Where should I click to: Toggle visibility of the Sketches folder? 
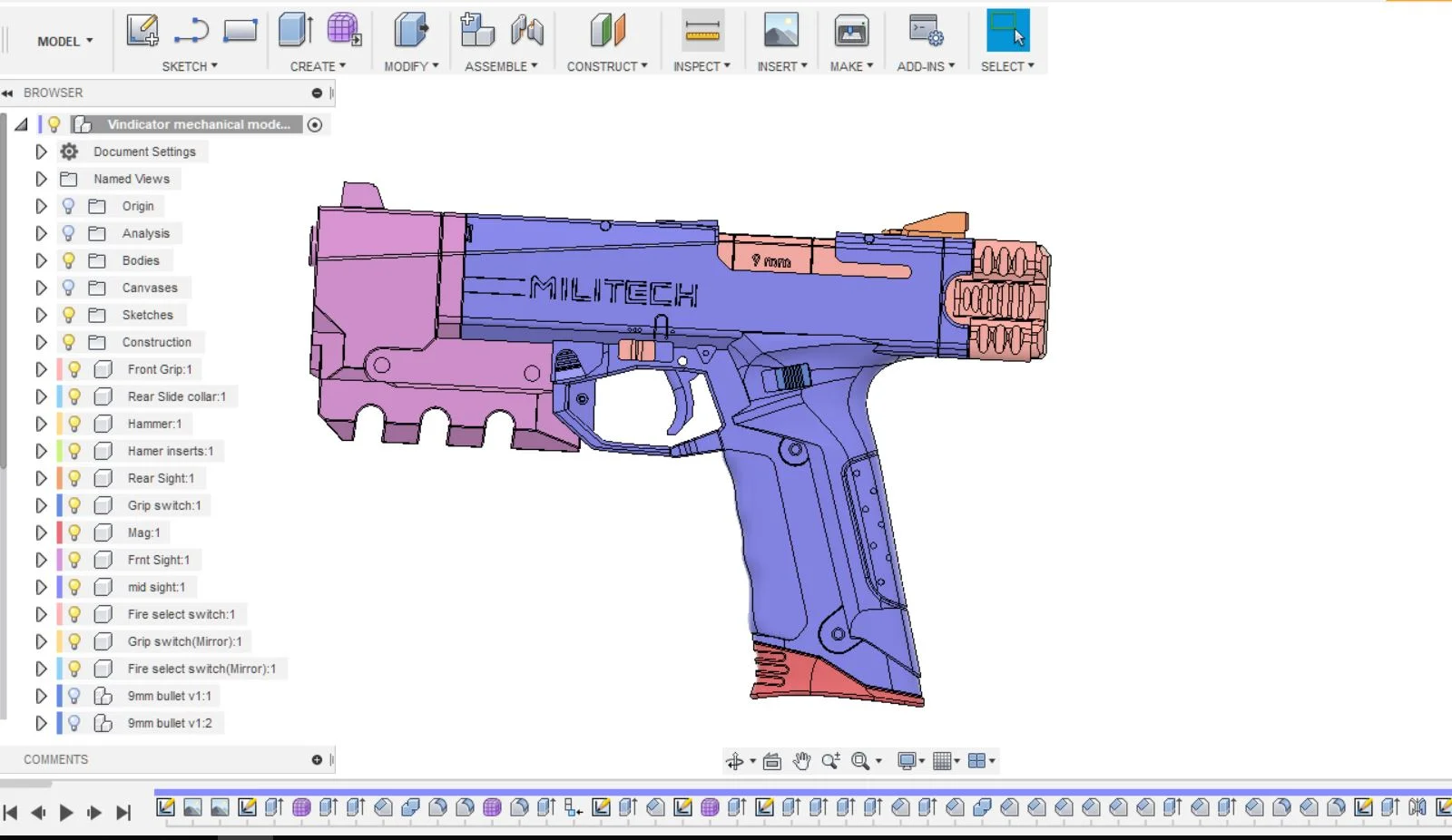point(68,315)
